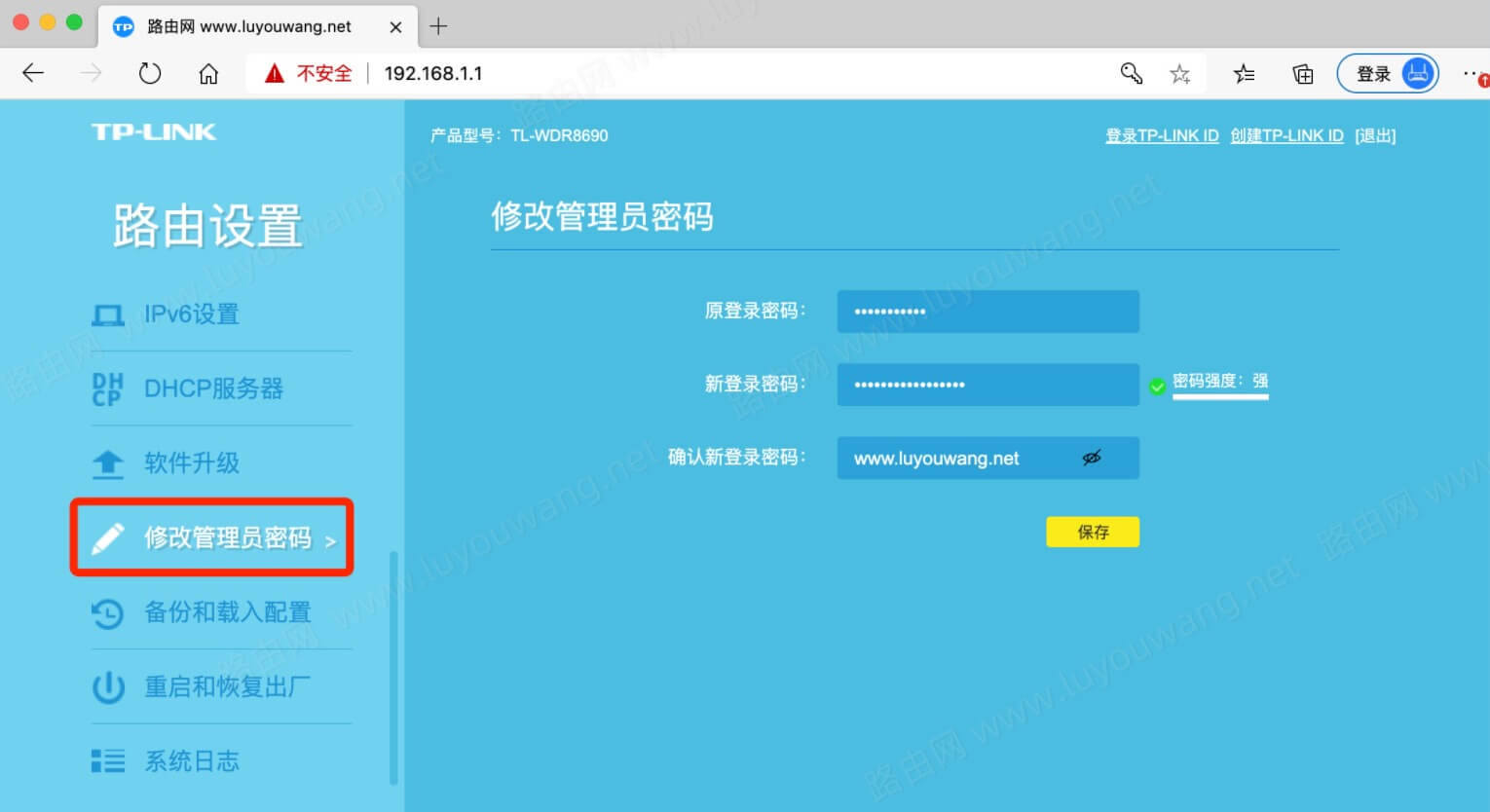Select the 路由网 www.luyouwang.net browser tab
Viewport: 1490px width, 812px height.
pyautogui.click(x=248, y=26)
